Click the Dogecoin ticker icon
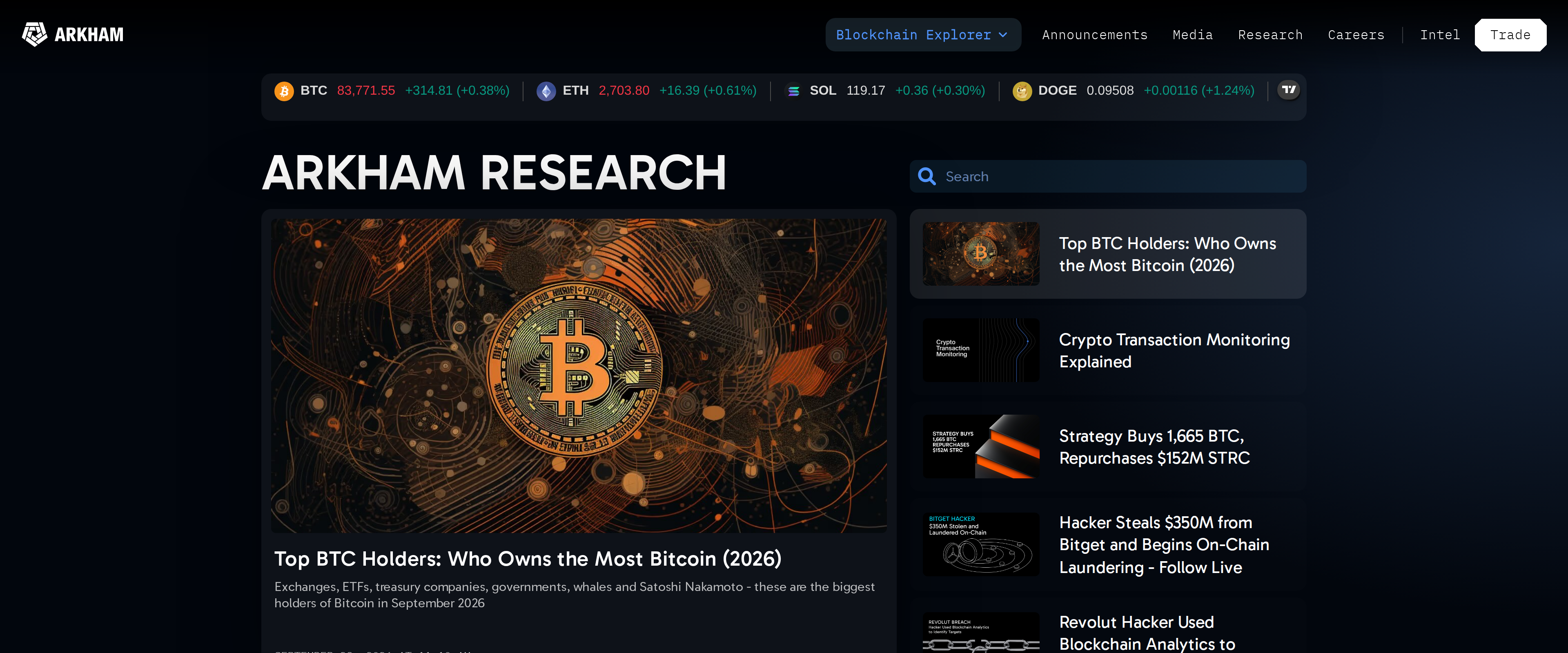 click(x=1022, y=91)
